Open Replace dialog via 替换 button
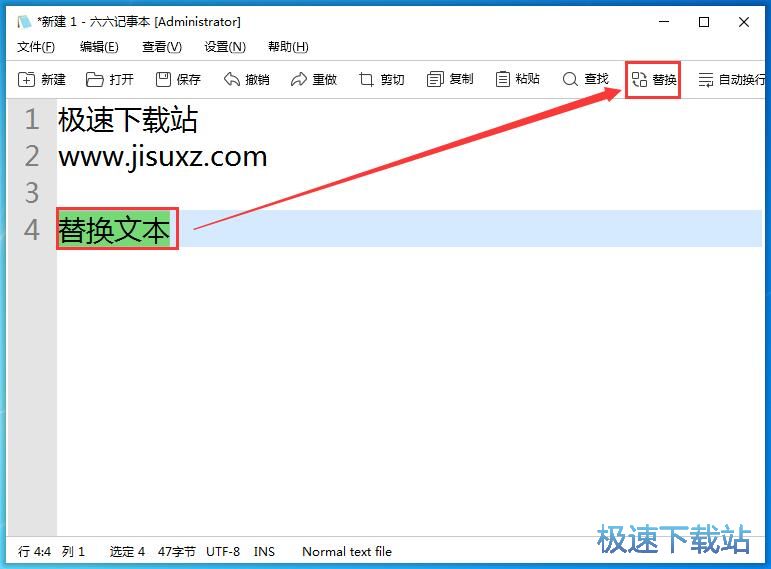This screenshot has width=771, height=569. (x=653, y=79)
